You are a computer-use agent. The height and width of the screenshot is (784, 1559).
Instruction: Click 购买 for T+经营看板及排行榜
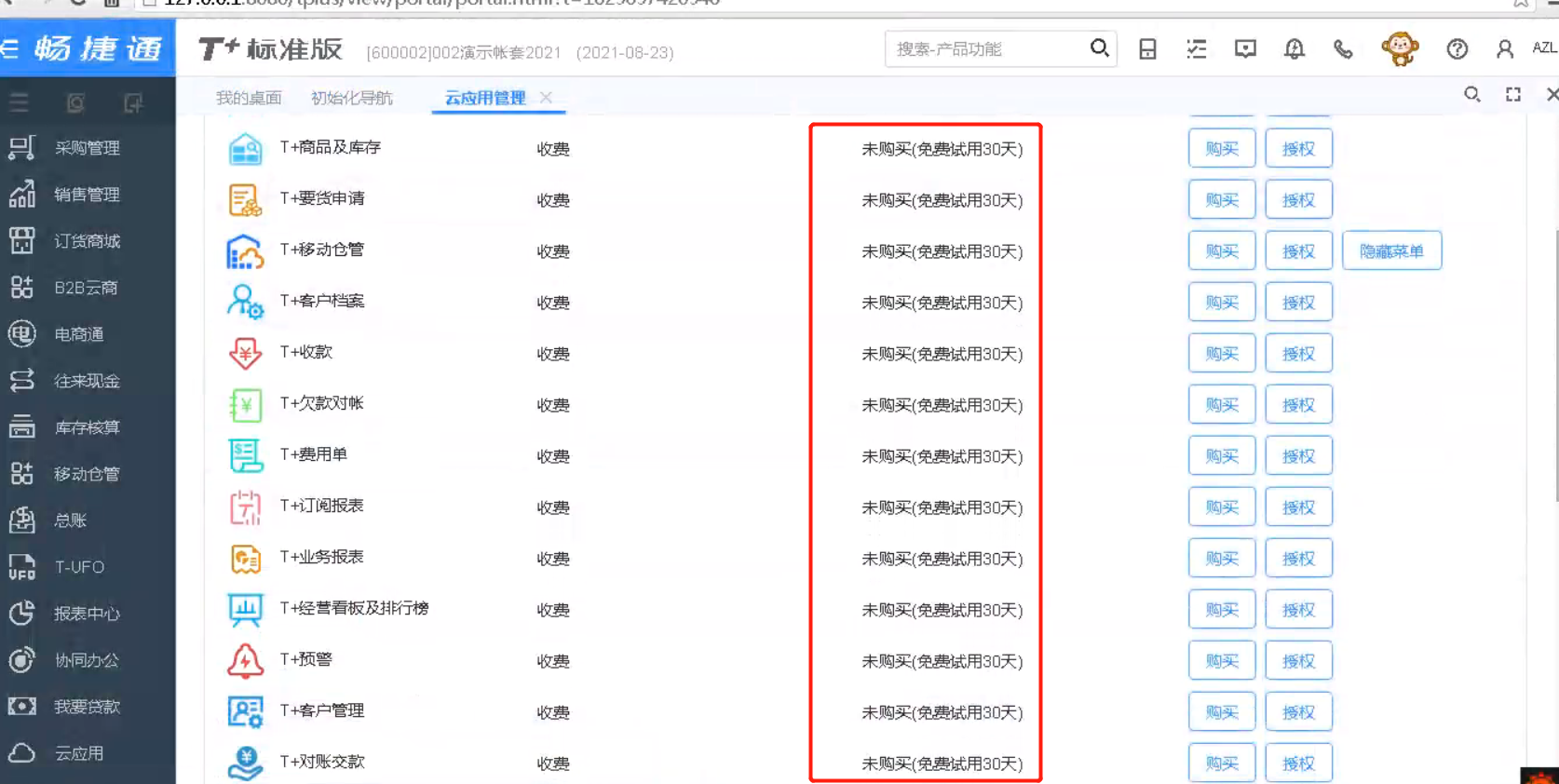[1222, 610]
